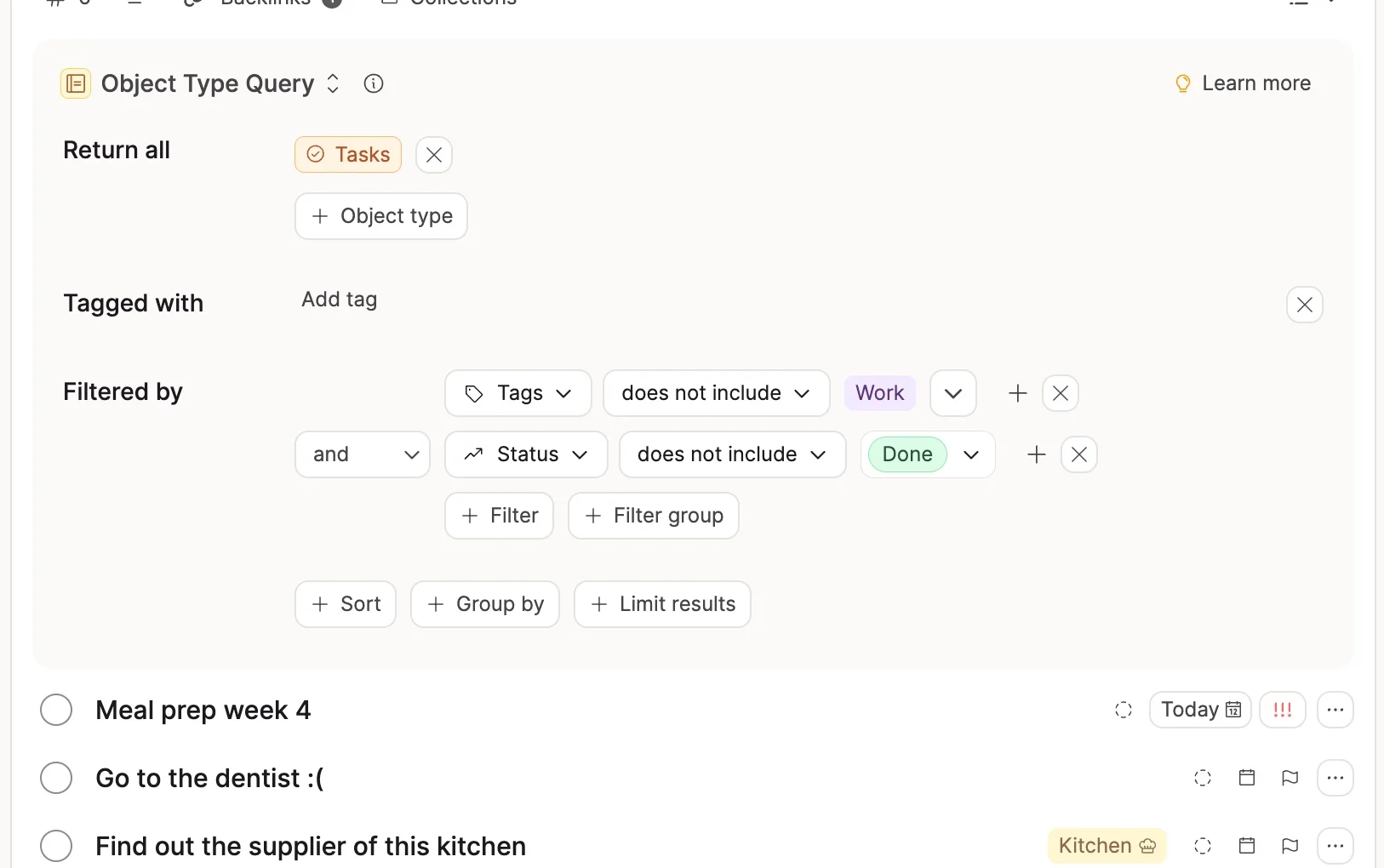Screen dimensions: 1384x868
Task: Add condition after the Status filter
Action: click(x=1037, y=454)
